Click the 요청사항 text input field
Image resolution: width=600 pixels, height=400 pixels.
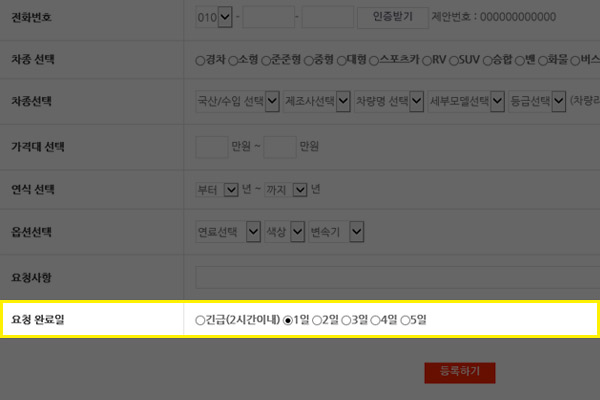tap(396, 277)
